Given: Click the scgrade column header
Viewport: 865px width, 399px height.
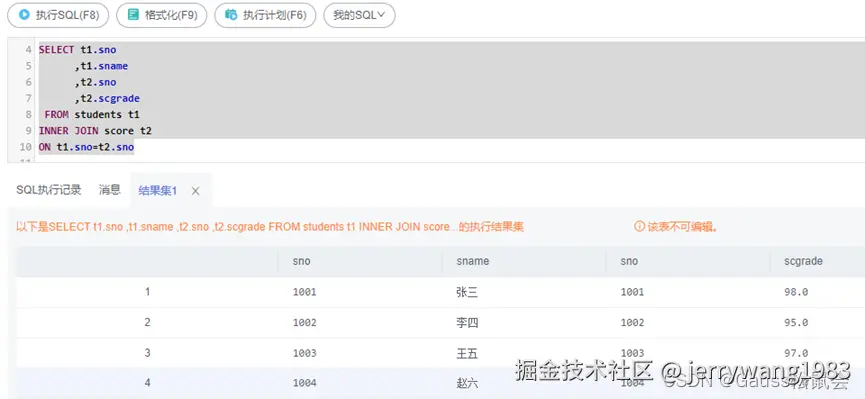Looking at the screenshot, I should pos(803,261).
